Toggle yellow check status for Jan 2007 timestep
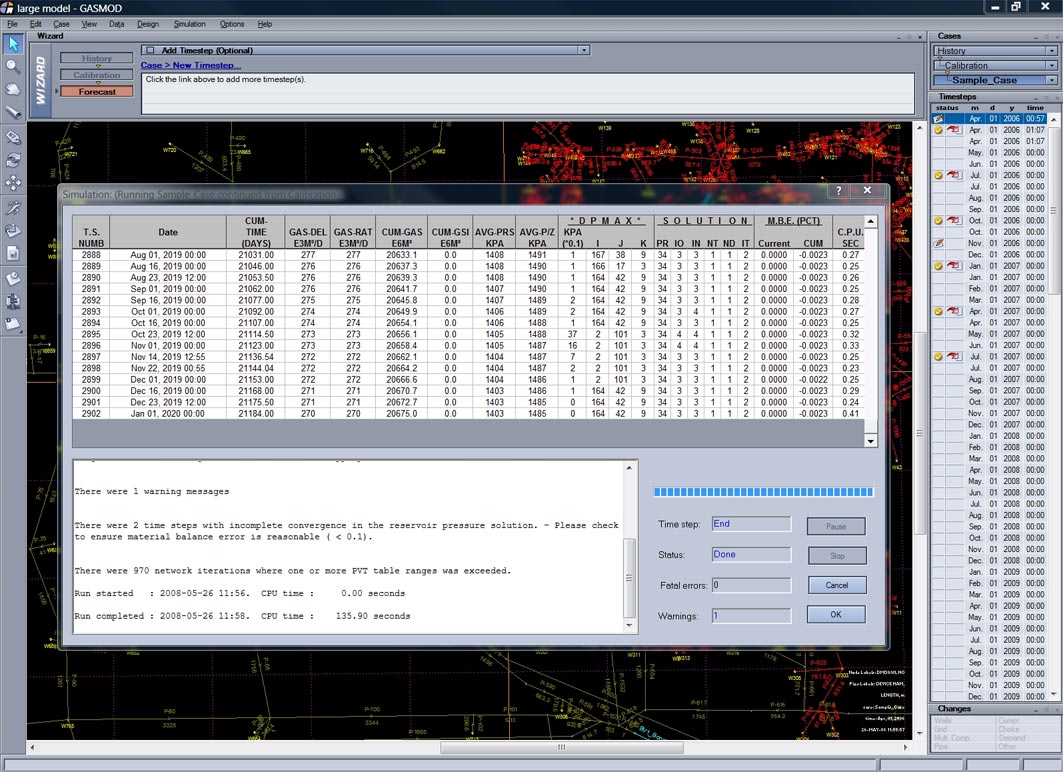 [938, 266]
